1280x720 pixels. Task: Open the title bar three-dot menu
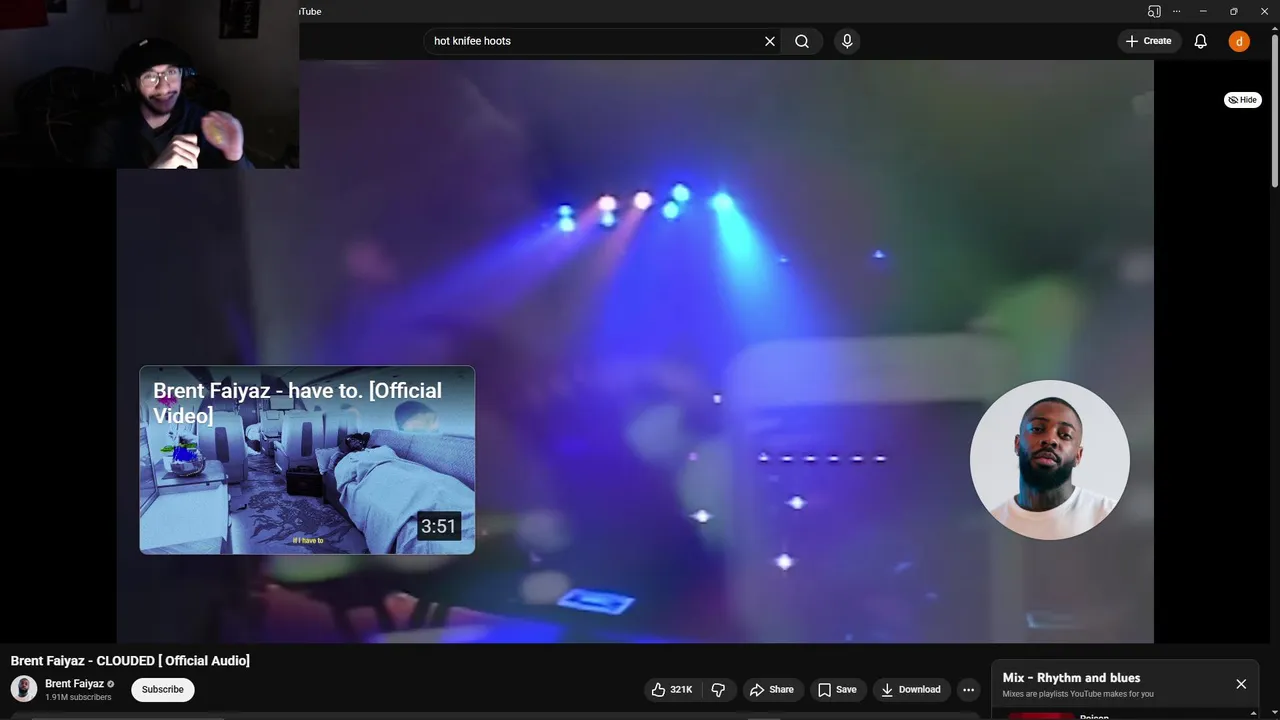click(1176, 11)
